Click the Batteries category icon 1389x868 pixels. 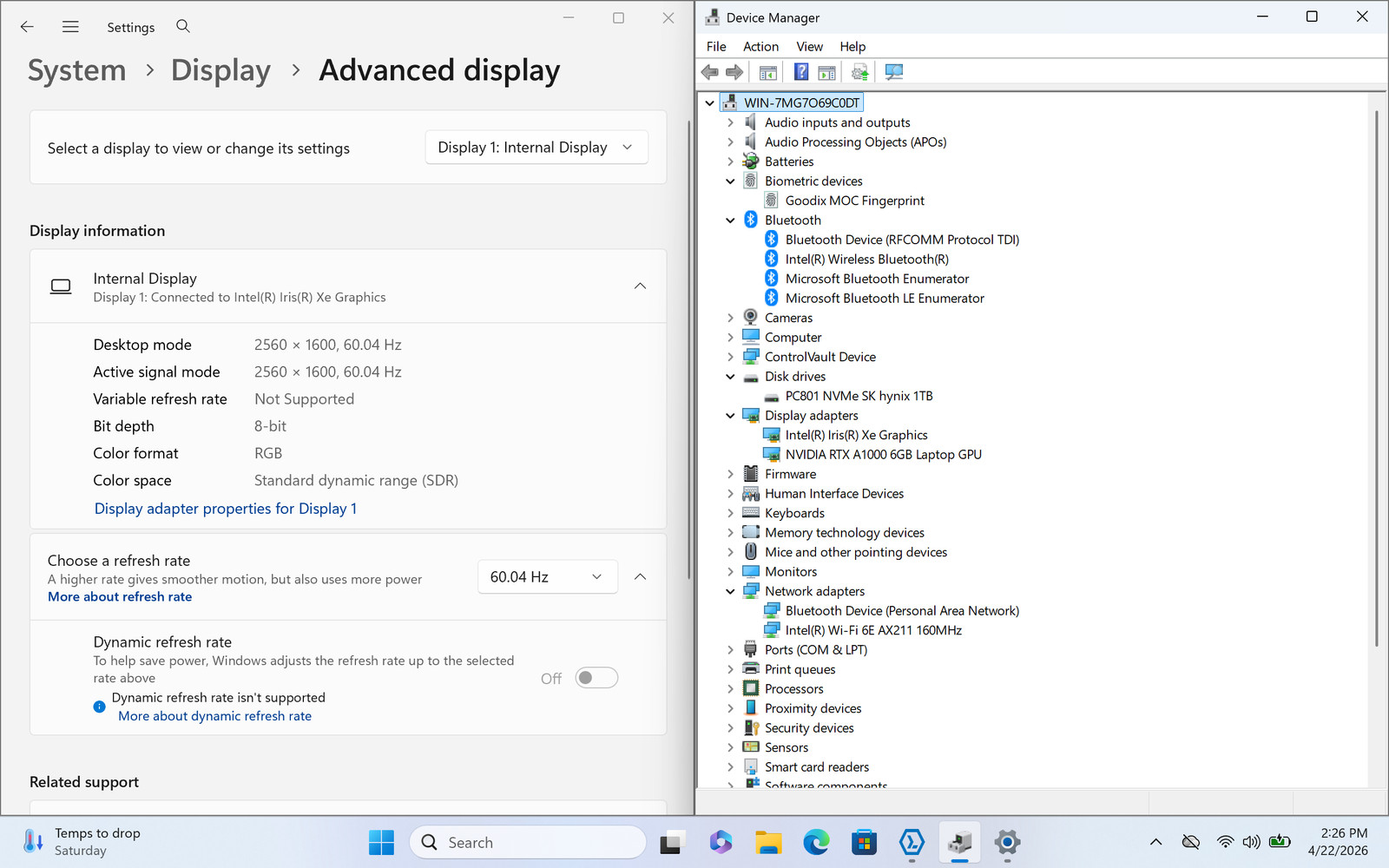[x=751, y=161]
